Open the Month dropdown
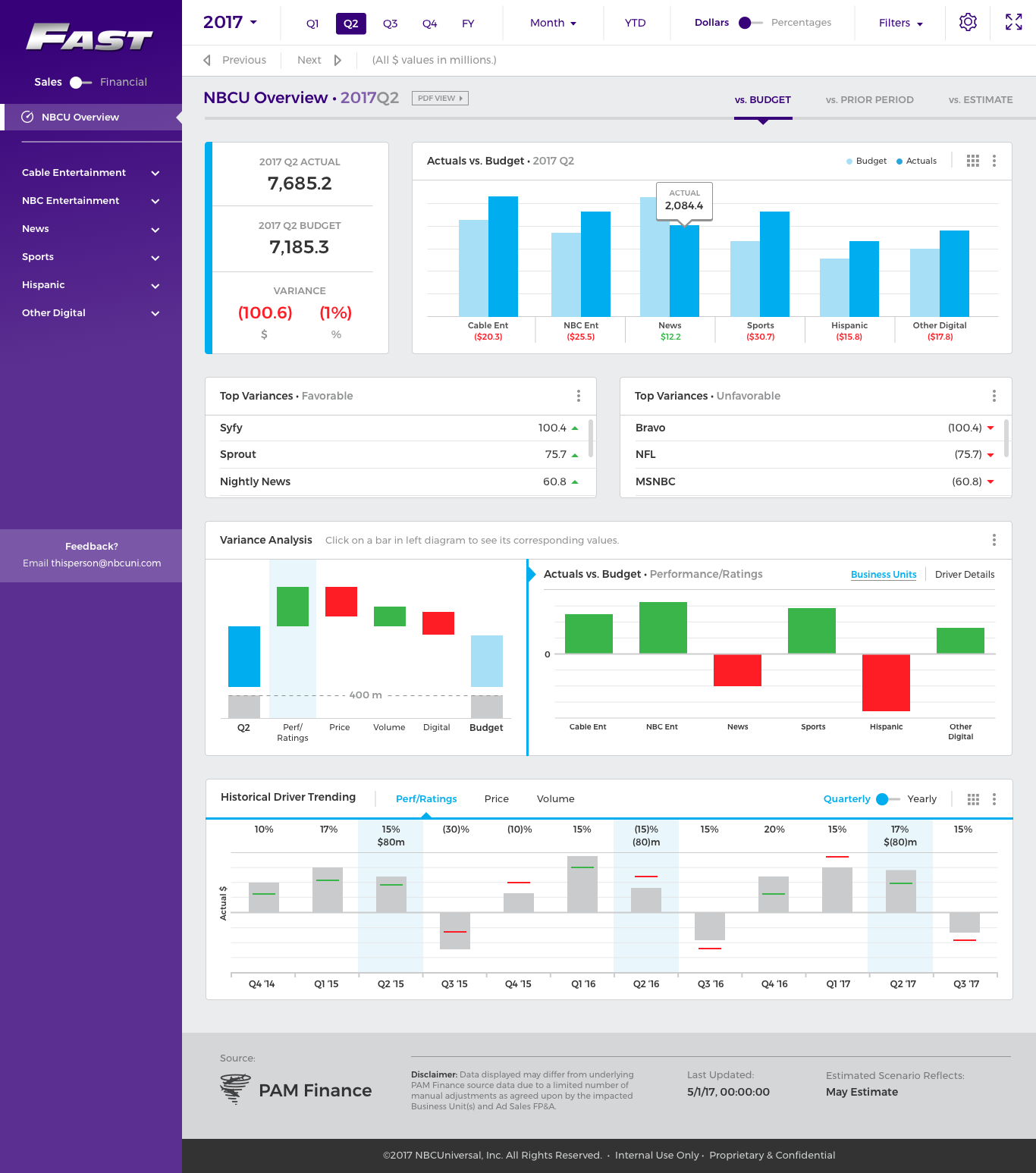1036x1173 pixels. tap(554, 23)
